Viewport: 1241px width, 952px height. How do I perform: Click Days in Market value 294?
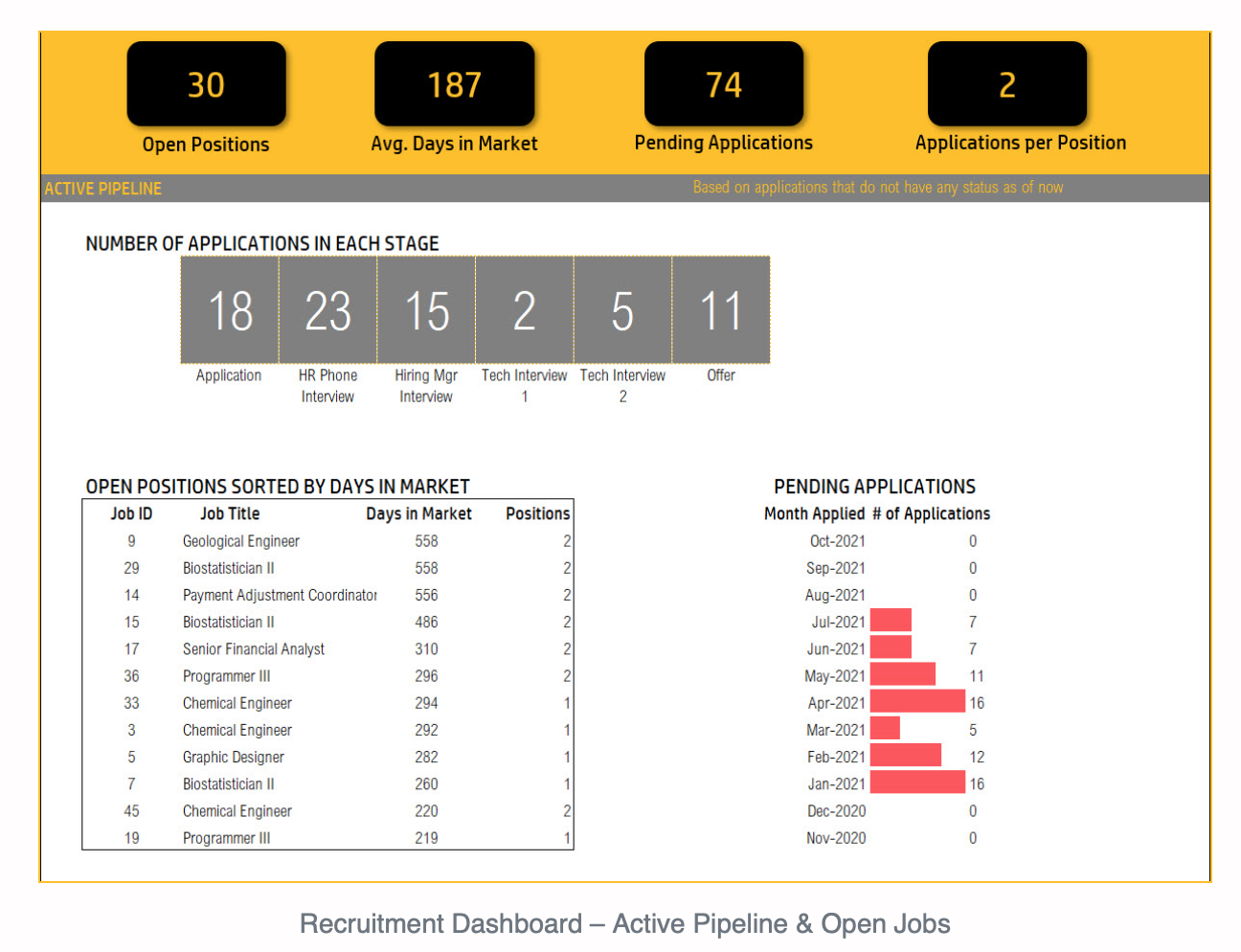click(426, 703)
